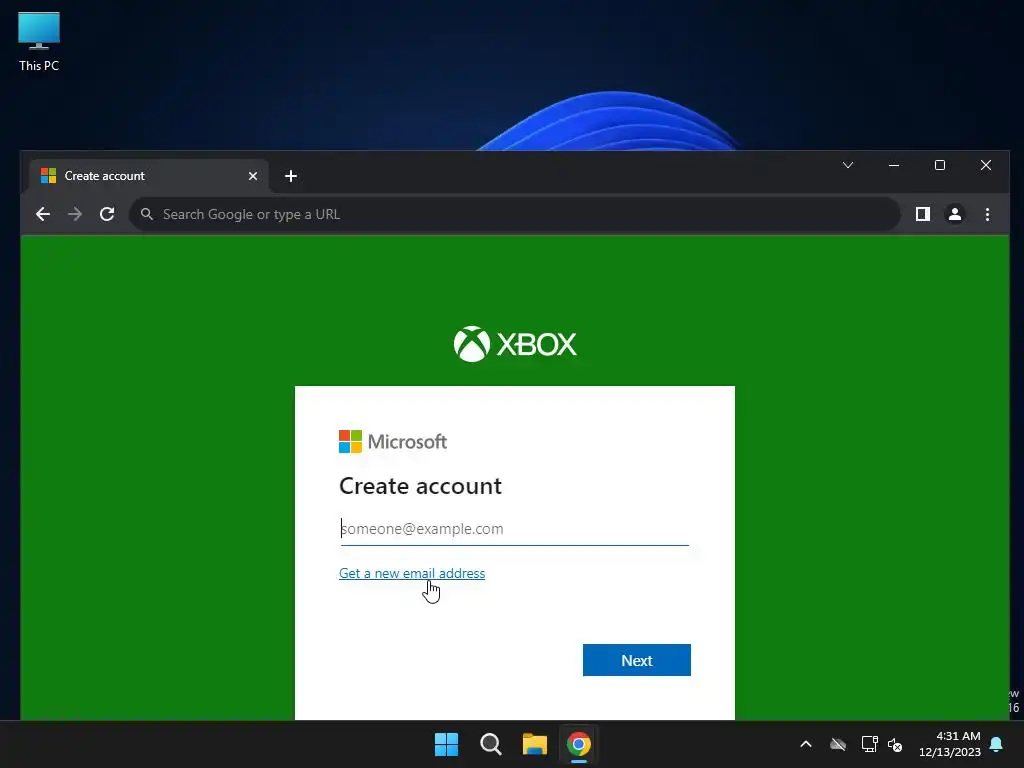Click the Xbox logo
The image size is (1024, 768).
pos(515,344)
